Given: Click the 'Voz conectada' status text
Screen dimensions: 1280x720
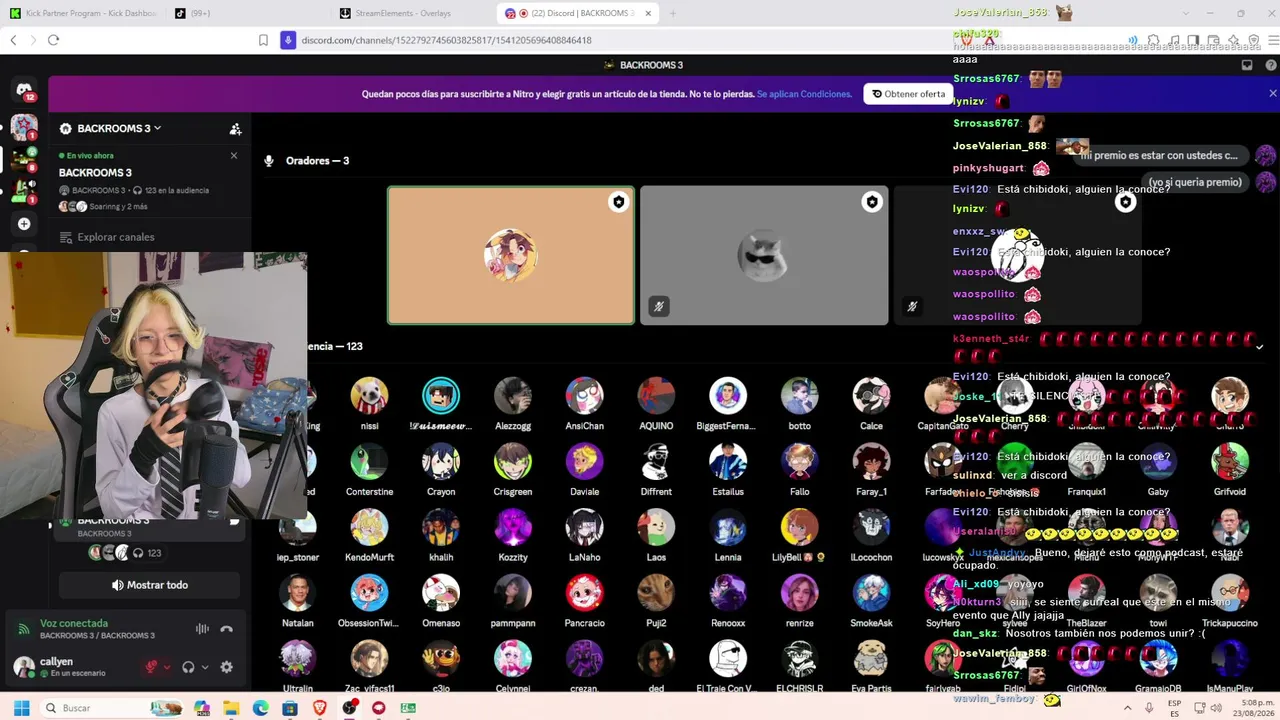Looking at the screenshot, I should click(x=74, y=623).
